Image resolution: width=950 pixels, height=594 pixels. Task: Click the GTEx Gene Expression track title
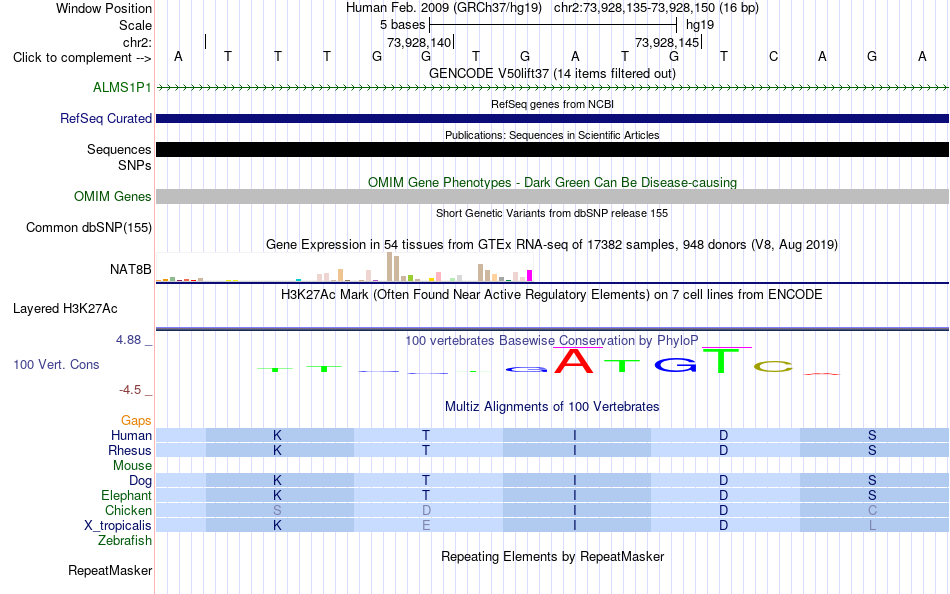(x=552, y=244)
